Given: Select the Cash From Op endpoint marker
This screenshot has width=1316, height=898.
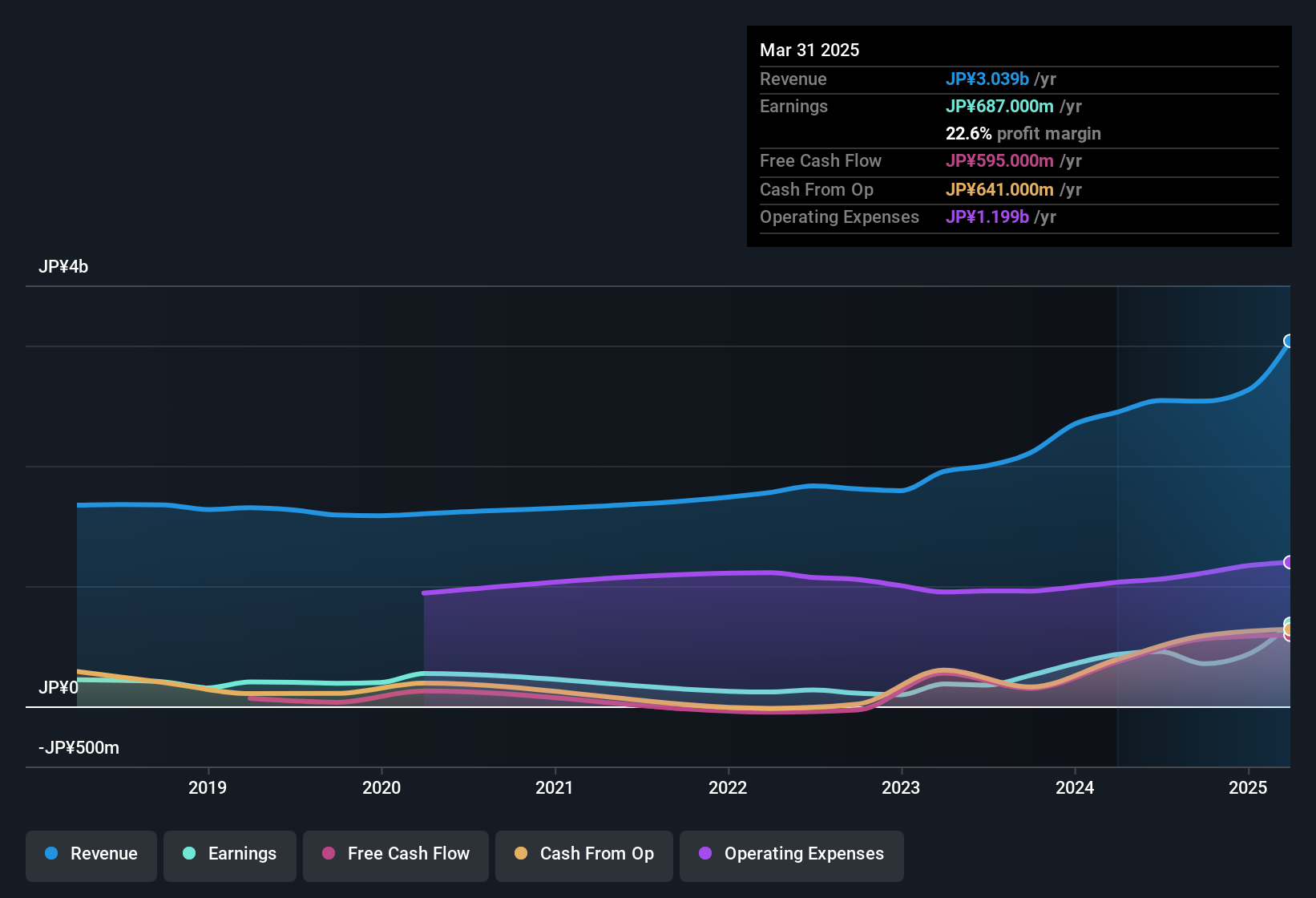Looking at the screenshot, I should click(1289, 629).
